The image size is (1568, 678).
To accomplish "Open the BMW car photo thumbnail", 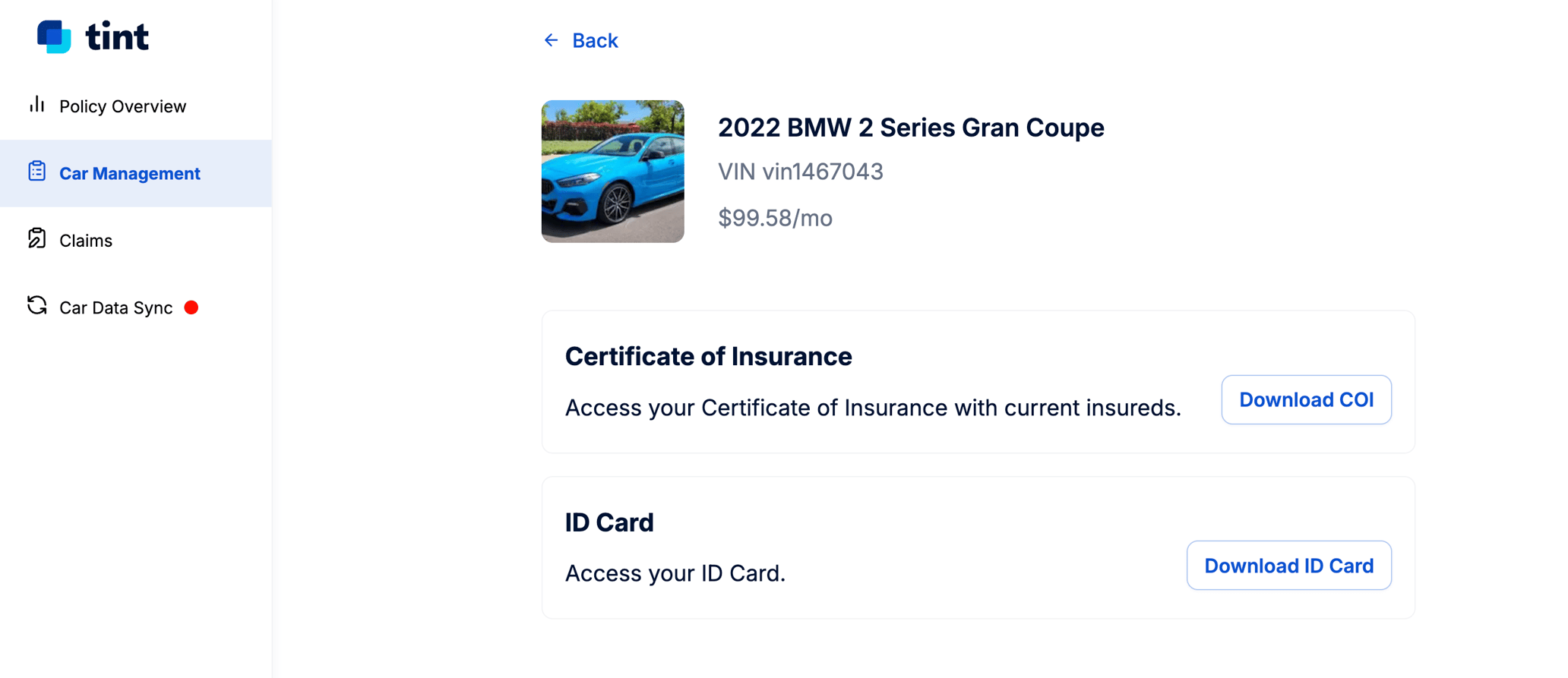I will [x=612, y=171].
